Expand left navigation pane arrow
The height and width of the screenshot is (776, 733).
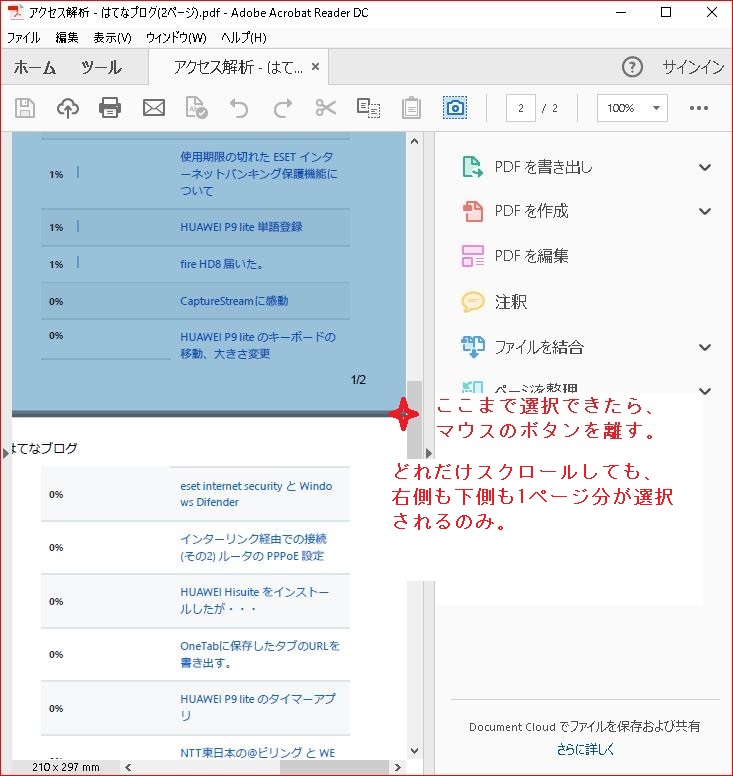[5, 453]
